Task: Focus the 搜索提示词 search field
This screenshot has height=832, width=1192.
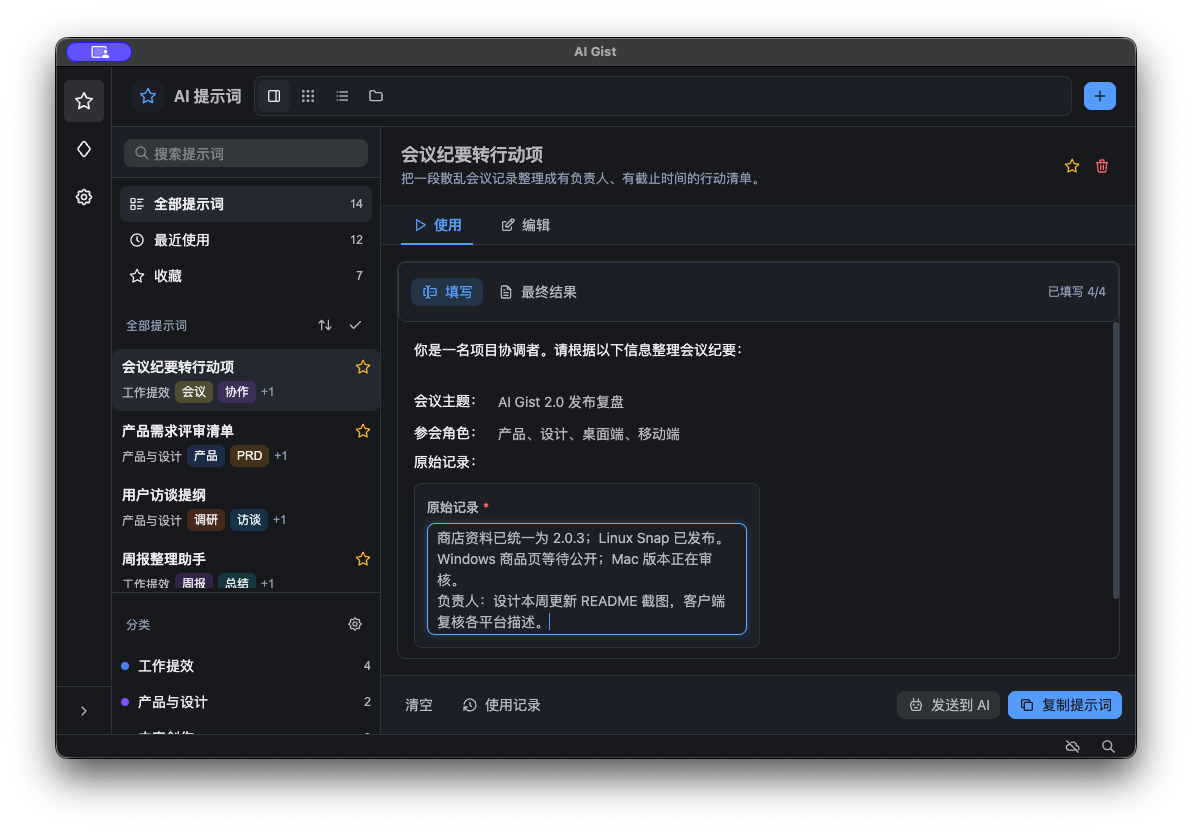Action: [x=246, y=154]
